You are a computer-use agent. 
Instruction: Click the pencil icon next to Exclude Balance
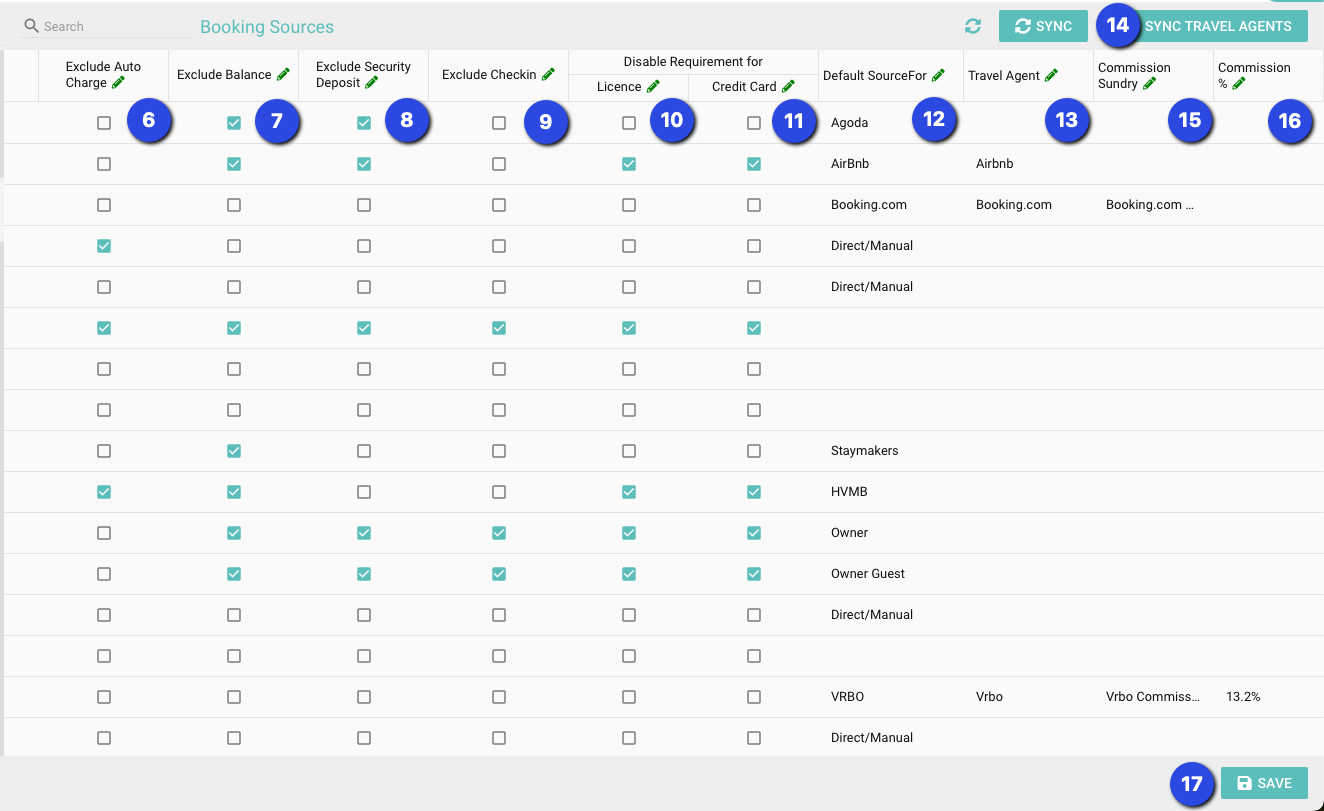pyautogui.click(x=283, y=74)
